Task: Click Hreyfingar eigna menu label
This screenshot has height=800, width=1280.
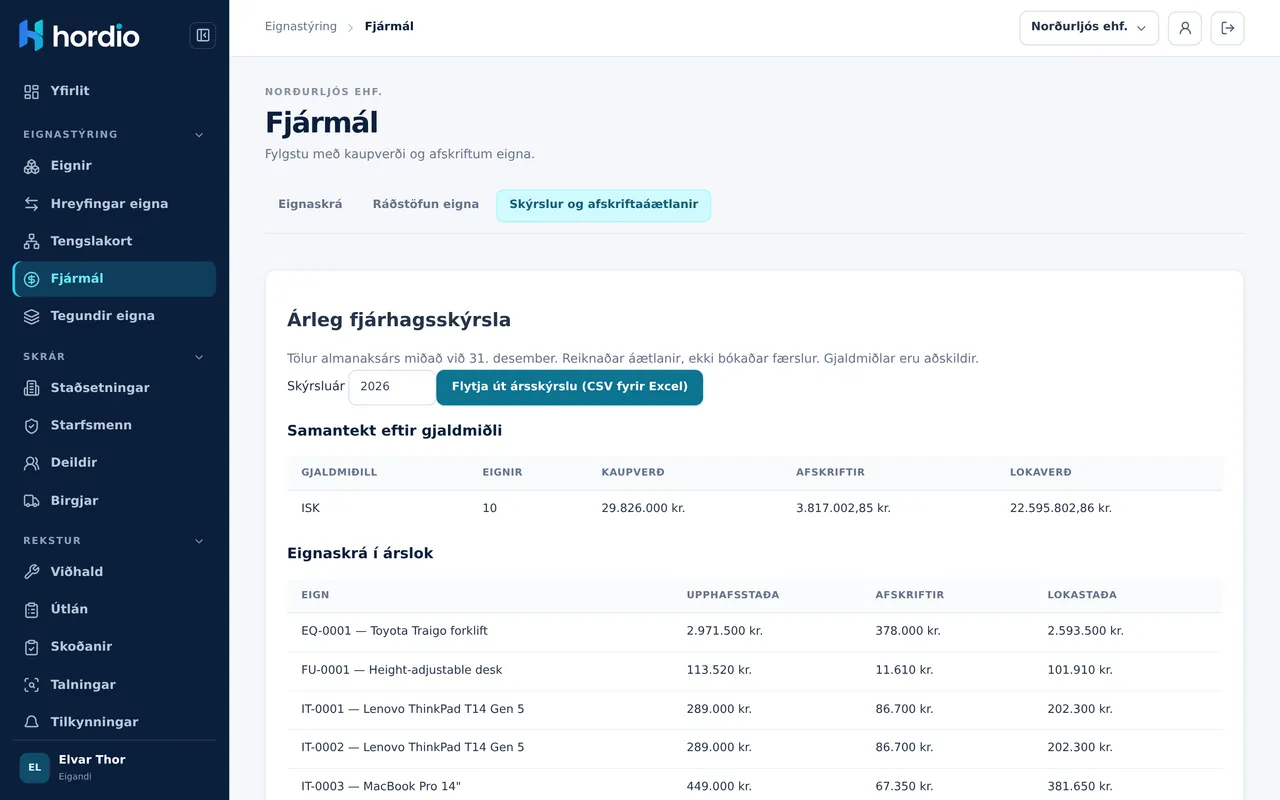Action: [x=110, y=204]
